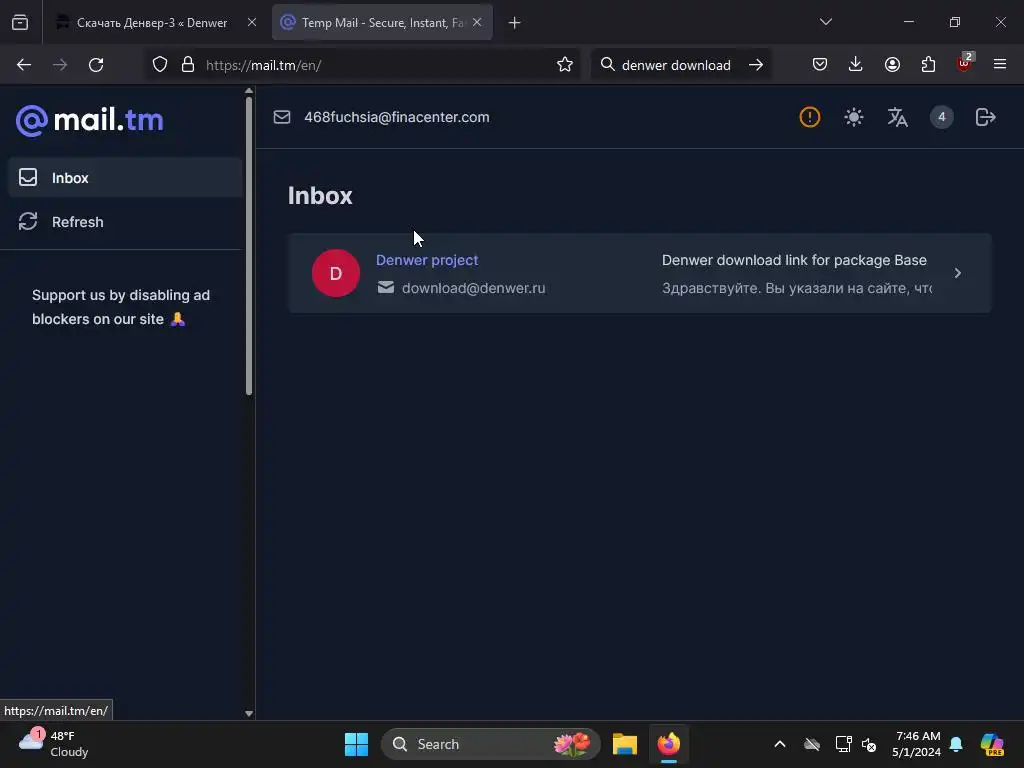Reload the current page

tap(96, 65)
